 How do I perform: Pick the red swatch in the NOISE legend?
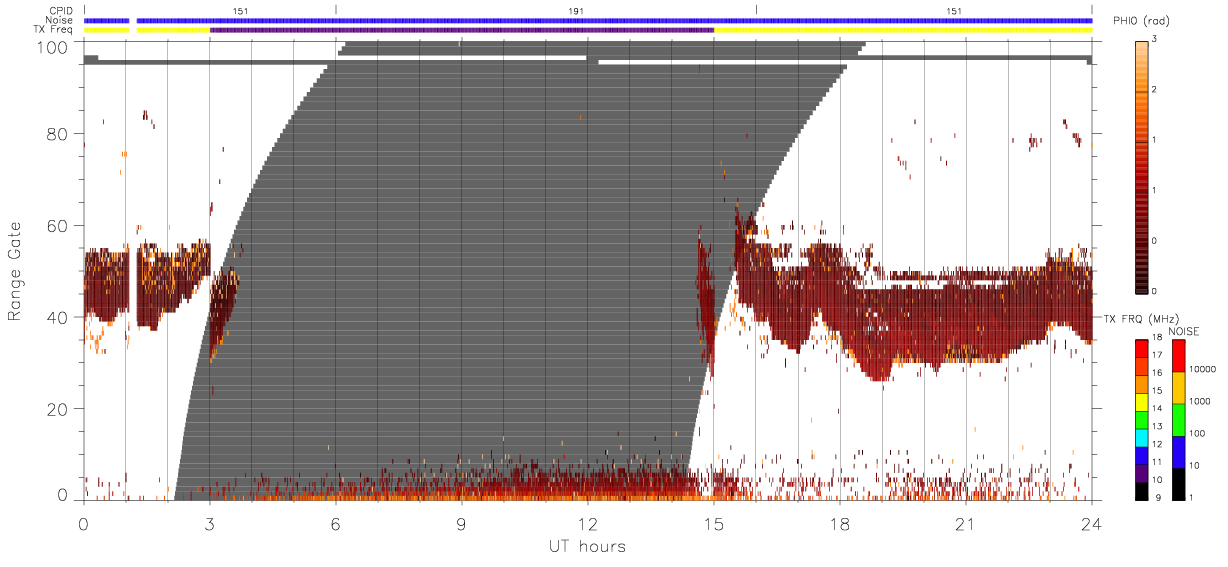pos(1178,356)
